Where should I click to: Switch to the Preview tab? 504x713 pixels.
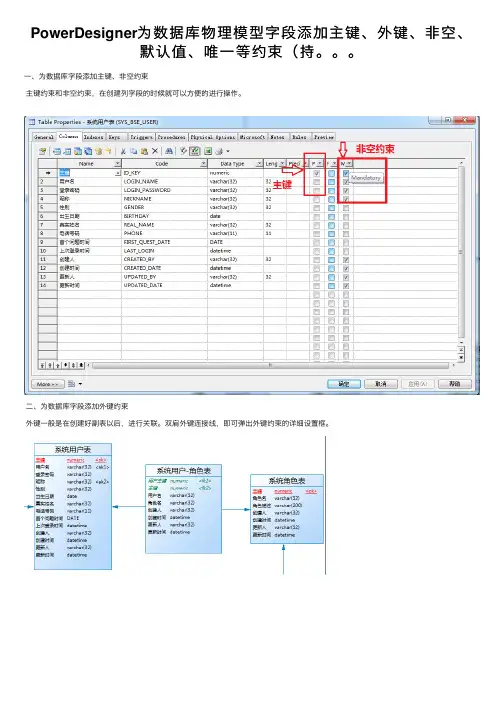click(323, 137)
